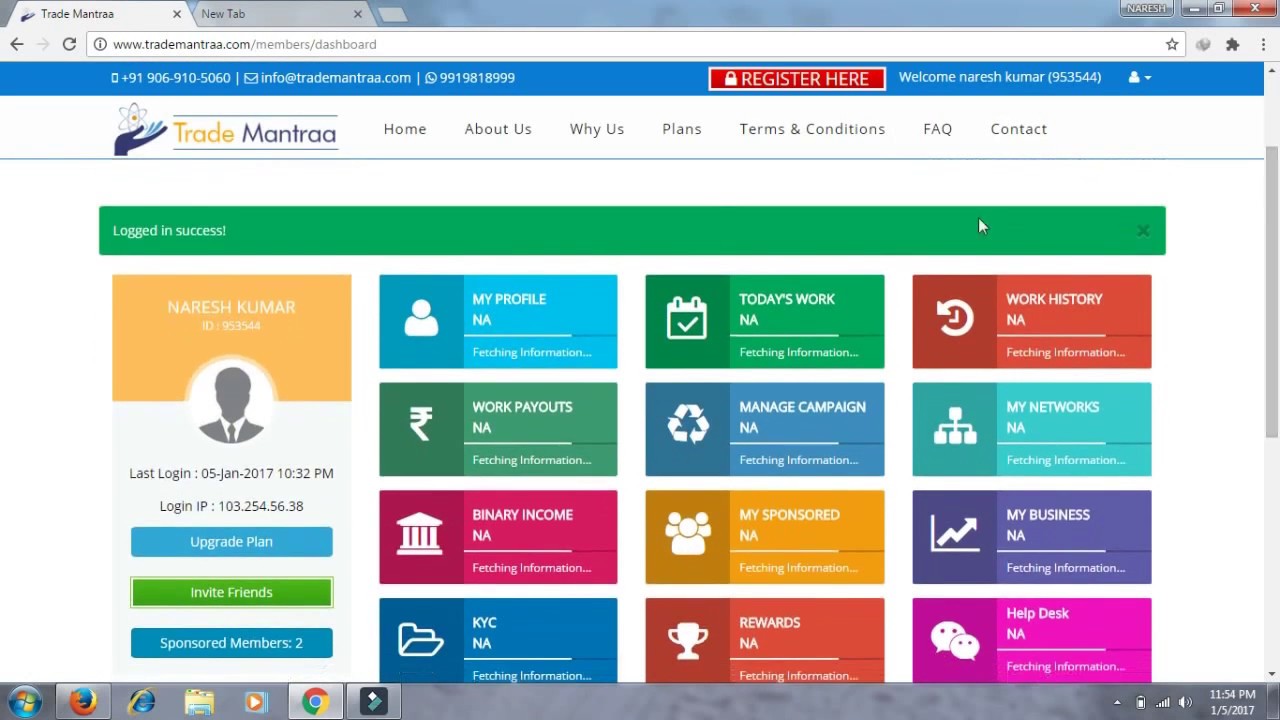The image size is (1280, 720).
Task: Go to the Home menu item
Action: [x=405, y=129]
